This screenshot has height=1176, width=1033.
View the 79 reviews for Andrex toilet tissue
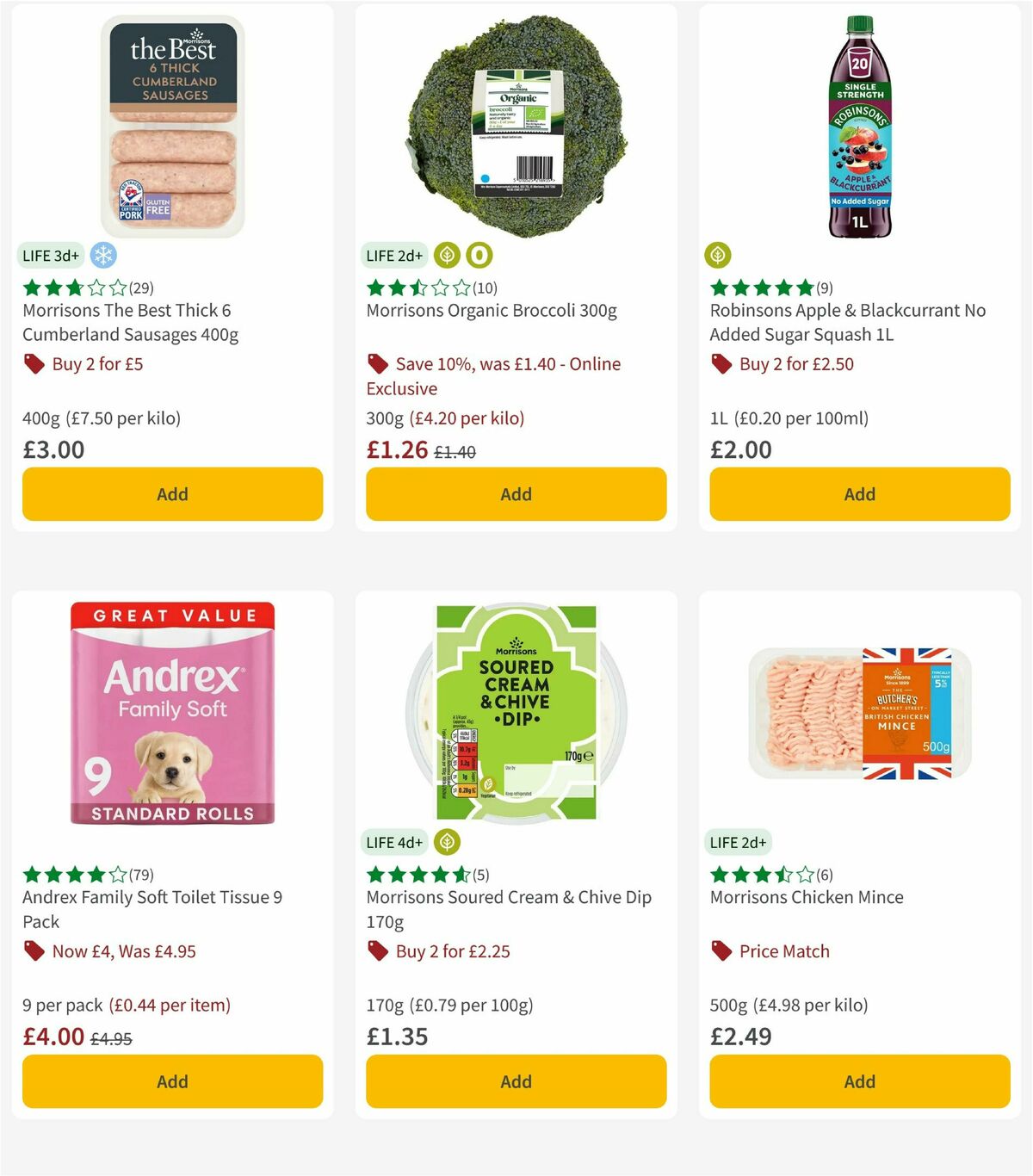(143, 875)
